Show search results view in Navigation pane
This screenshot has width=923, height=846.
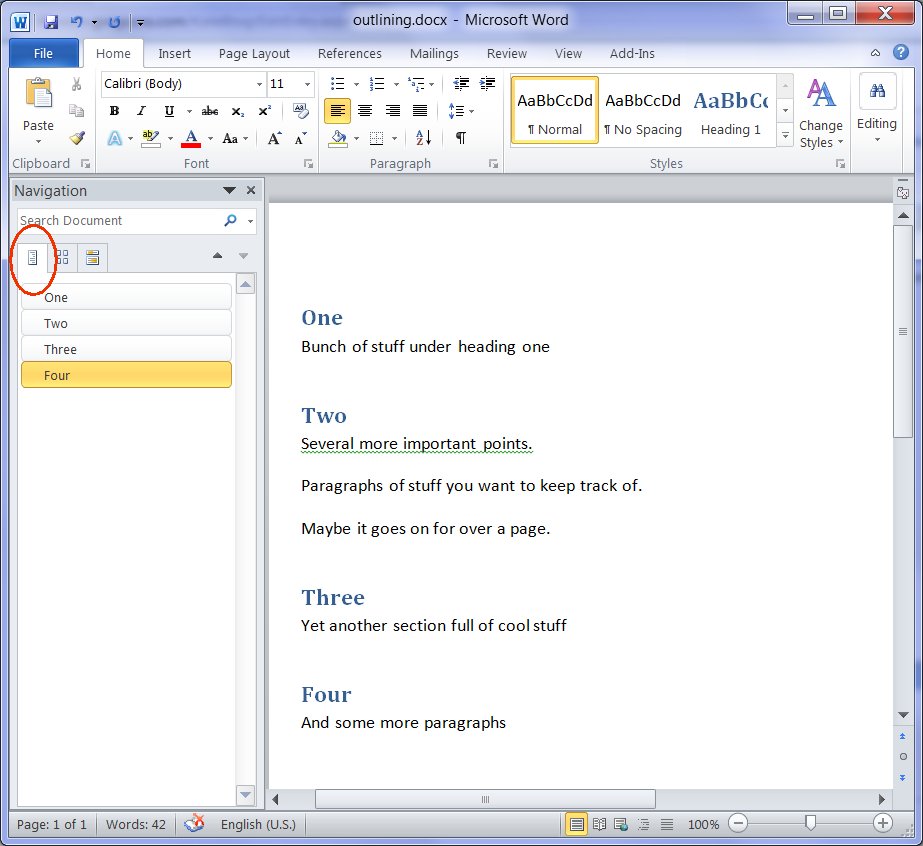coord(92,257)
